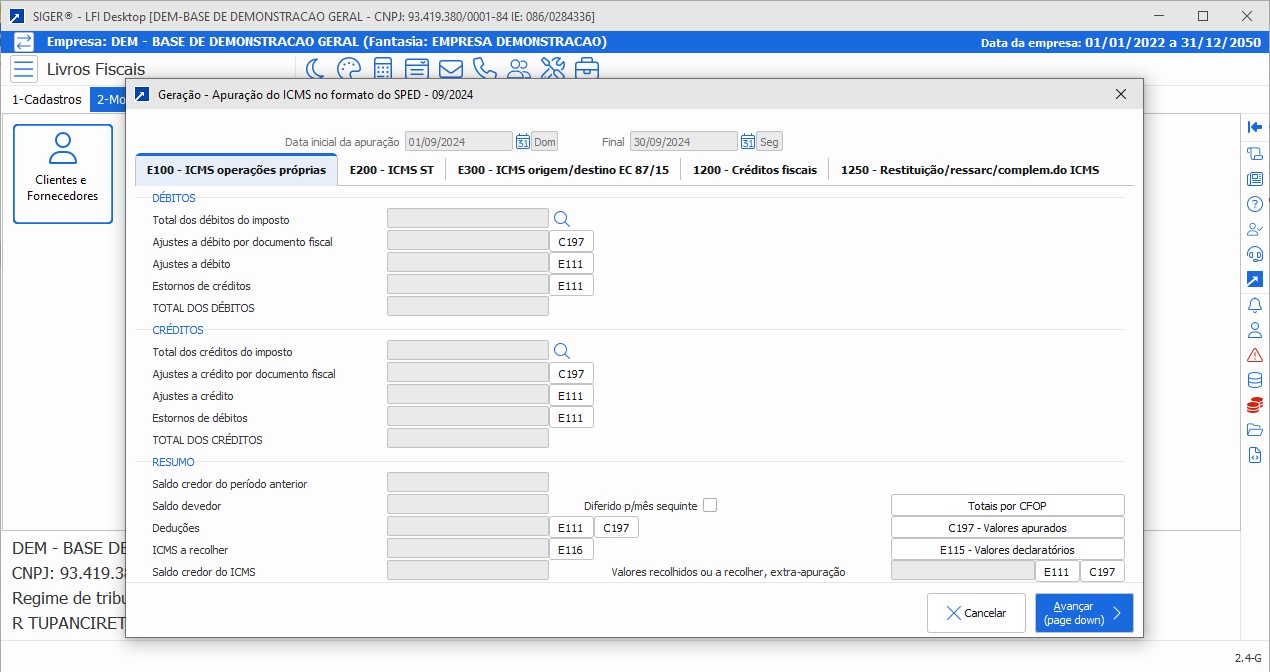This screenshot has width=1270, height=672.
Task: Click the notification bell in right sidebar
Action: pyautogui.click(x=1255, y=305)
